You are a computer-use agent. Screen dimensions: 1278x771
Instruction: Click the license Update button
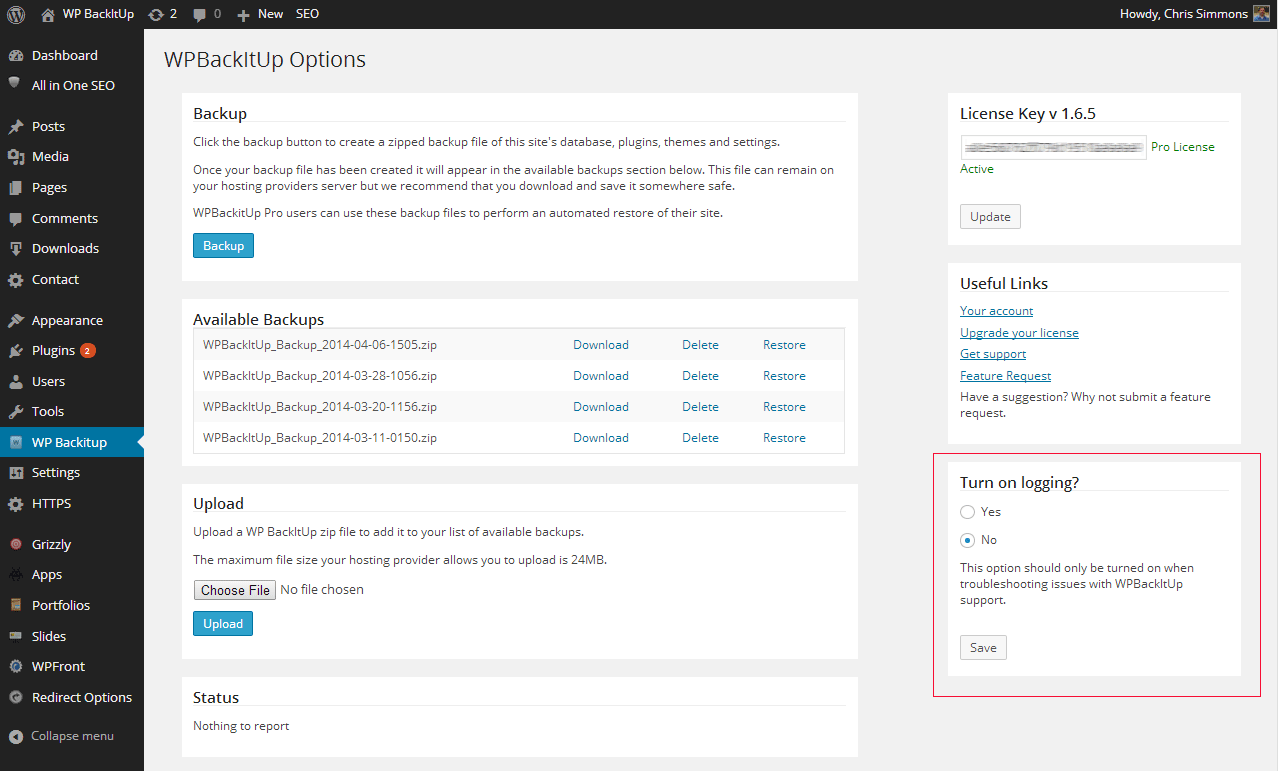pyautogui.click(x=990, y=217)
